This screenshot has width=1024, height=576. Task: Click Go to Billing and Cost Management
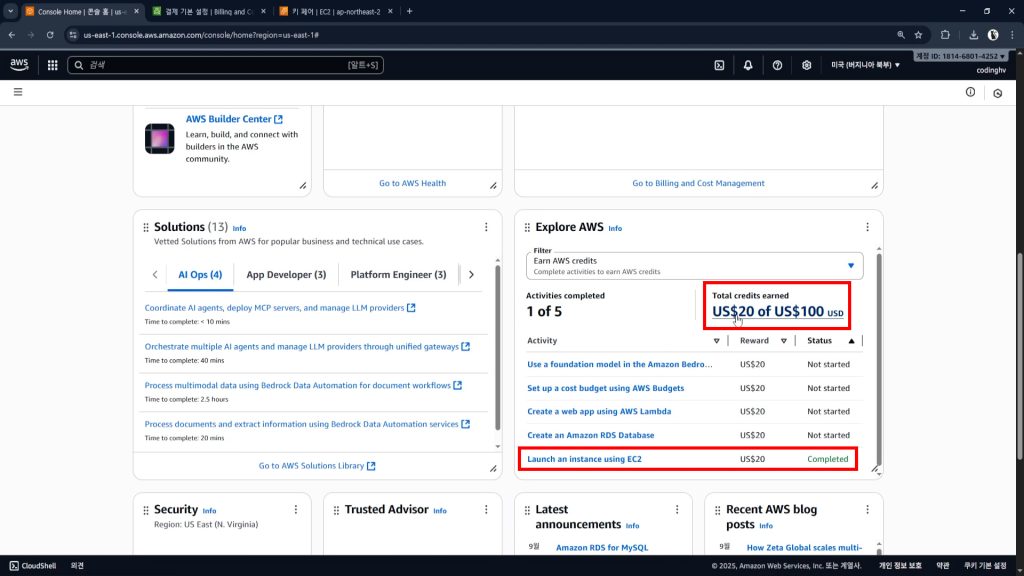click(698, 184)
